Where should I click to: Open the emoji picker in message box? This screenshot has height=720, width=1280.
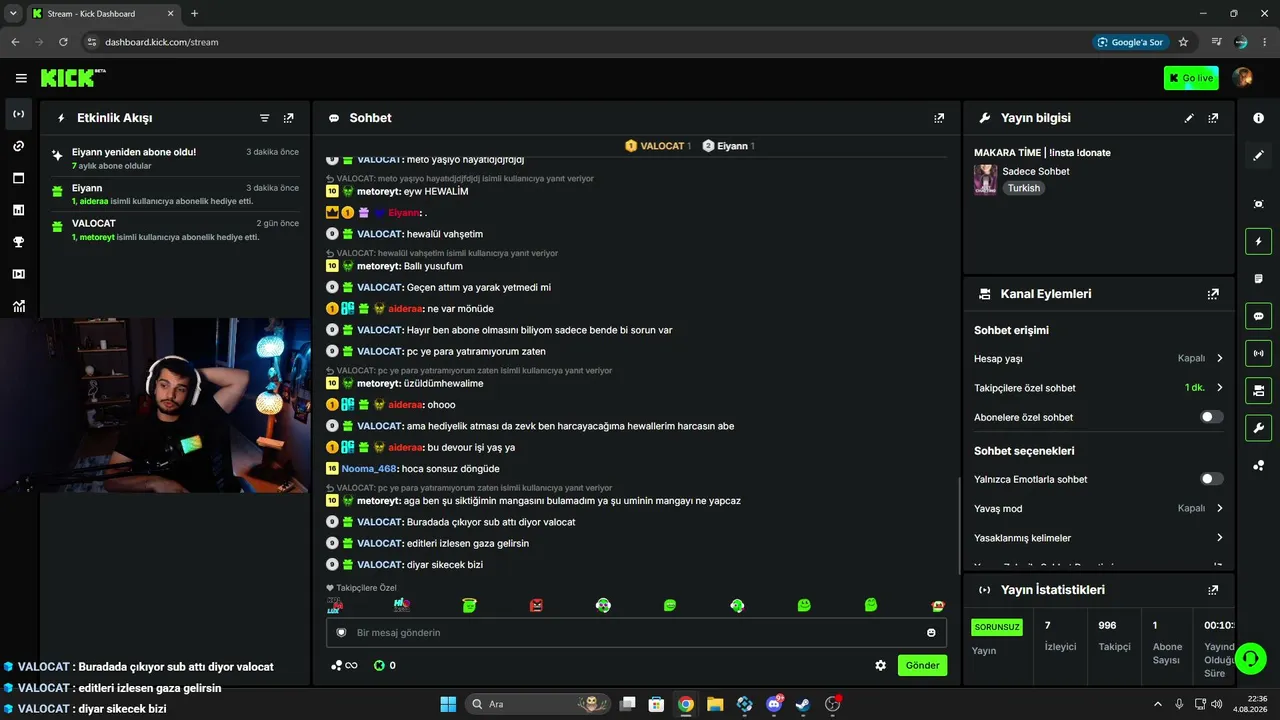click(x=931, y=633)
